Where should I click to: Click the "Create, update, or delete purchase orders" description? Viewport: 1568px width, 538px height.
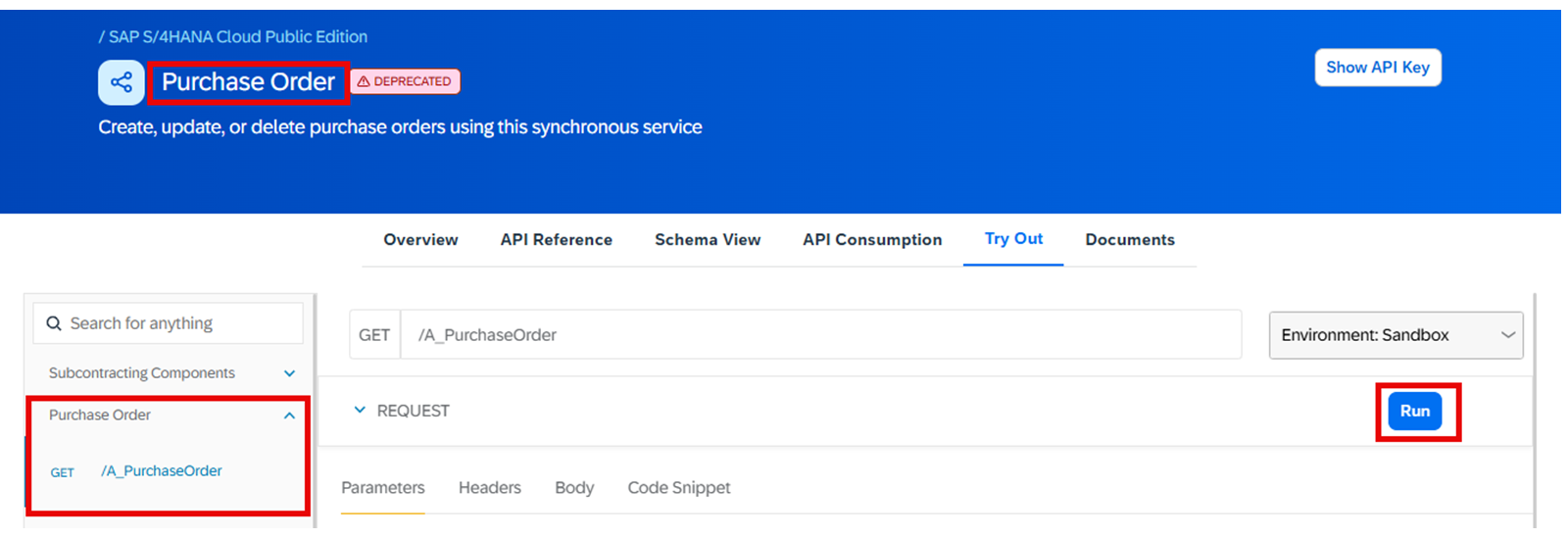point(400,127)
